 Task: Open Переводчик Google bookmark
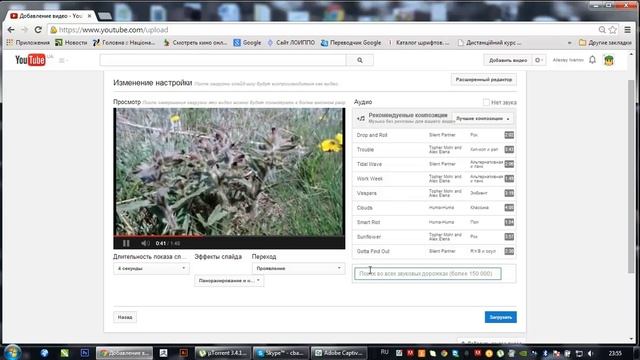(351, 42)
